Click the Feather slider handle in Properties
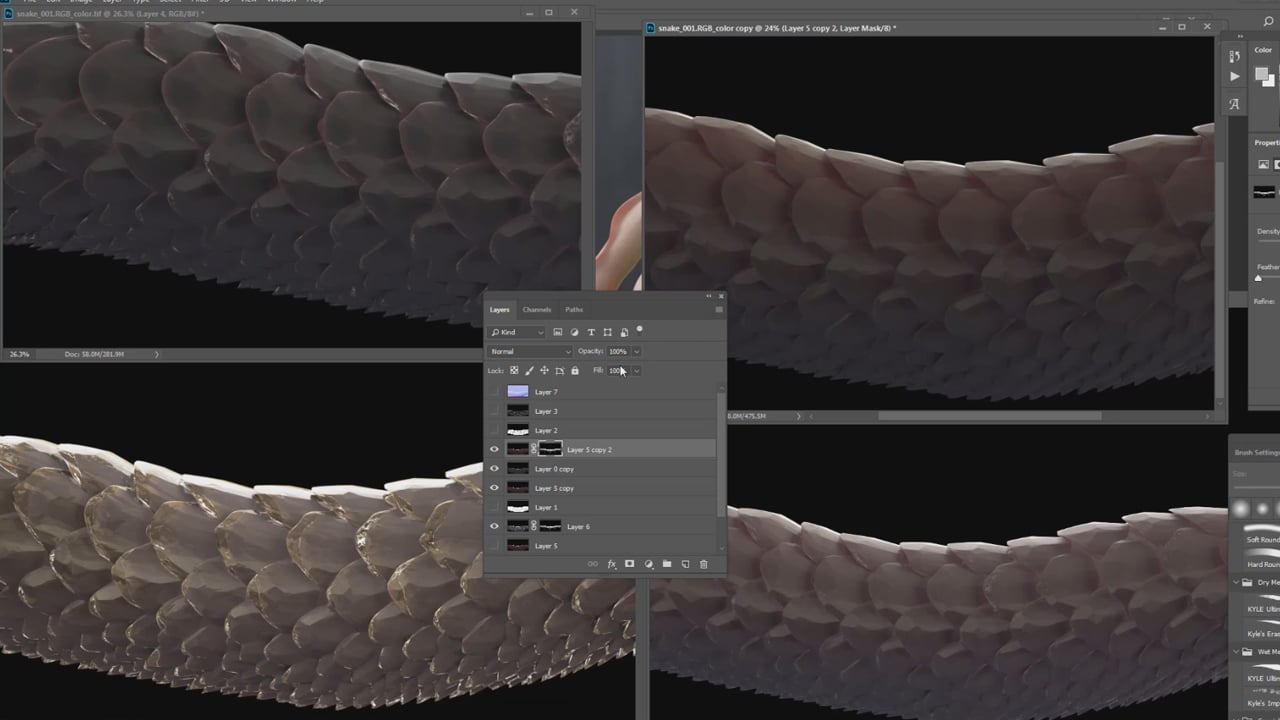The image size is (1280, 720). pos(1258,278)
